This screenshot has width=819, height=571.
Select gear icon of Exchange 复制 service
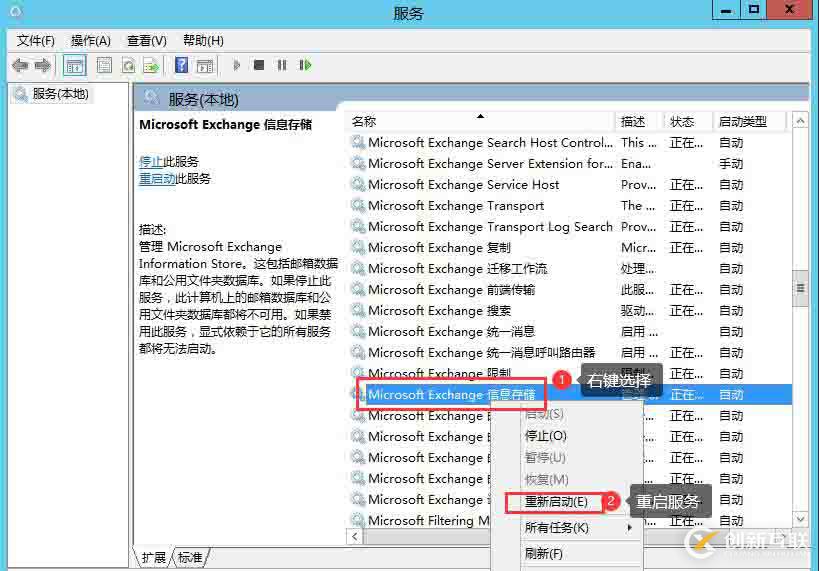coord(358,247)
